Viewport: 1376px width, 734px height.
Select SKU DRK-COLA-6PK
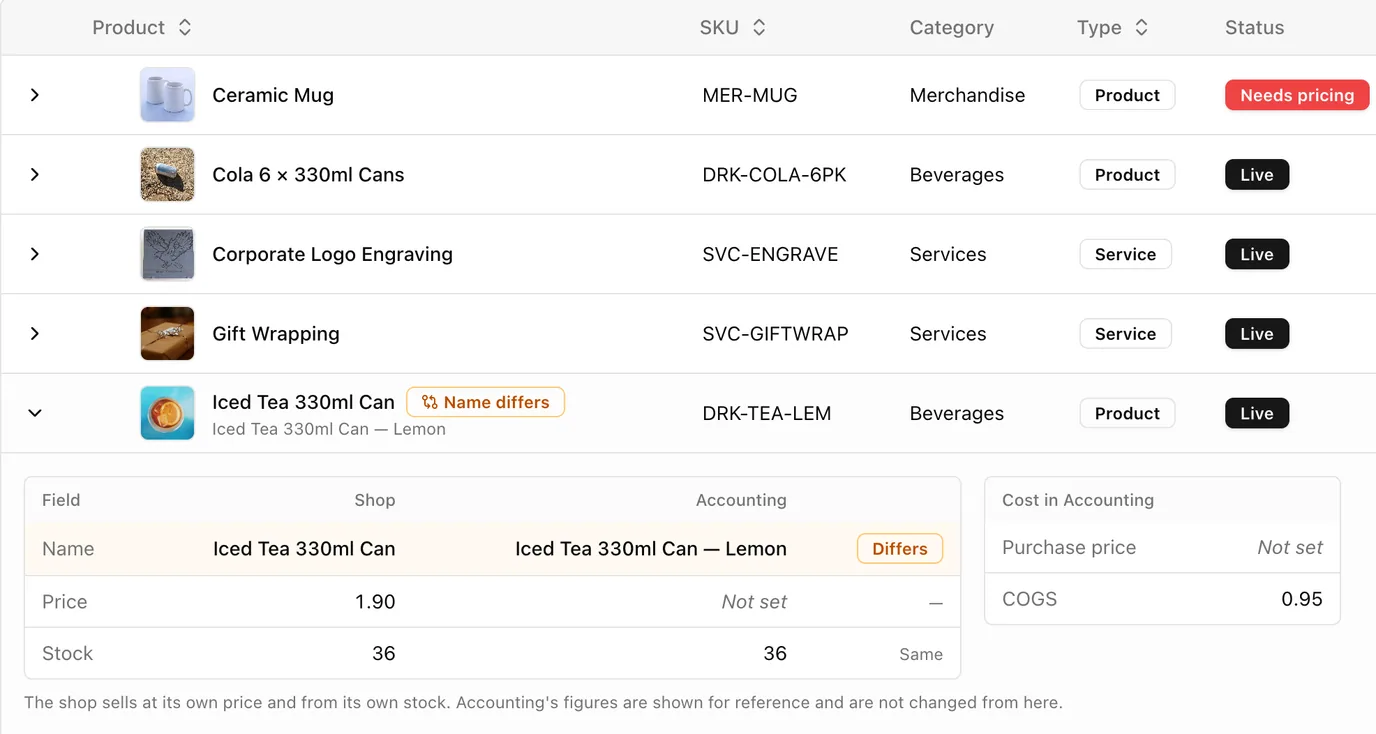775,175
